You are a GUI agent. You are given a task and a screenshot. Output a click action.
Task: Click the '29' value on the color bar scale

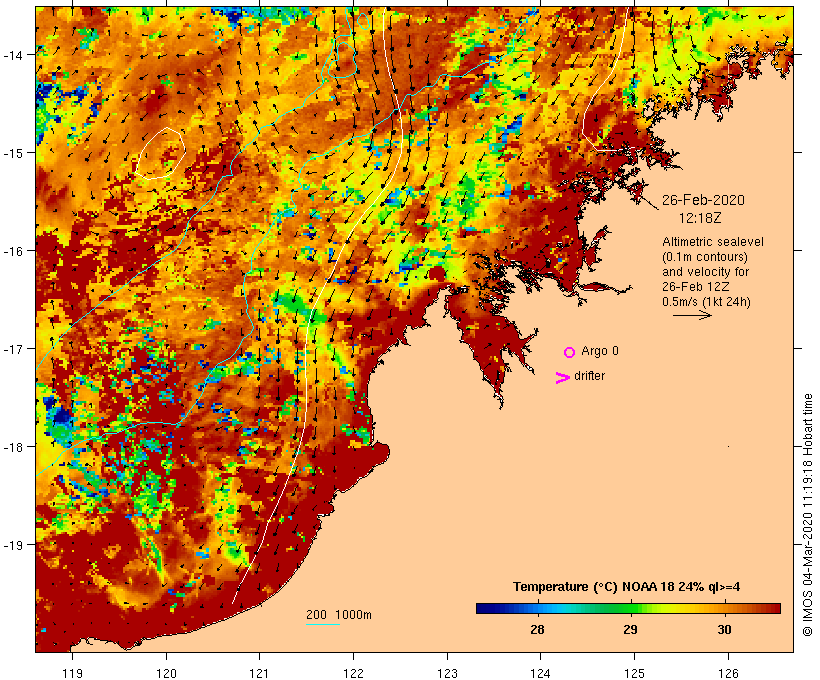[630, 629]
